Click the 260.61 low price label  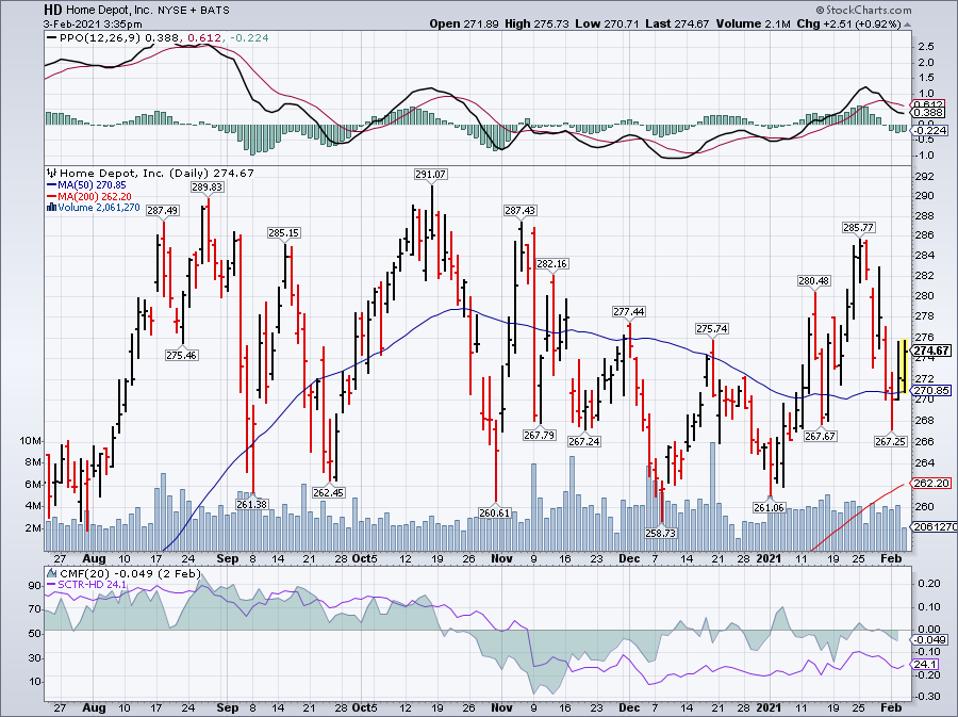click(494, 513)
